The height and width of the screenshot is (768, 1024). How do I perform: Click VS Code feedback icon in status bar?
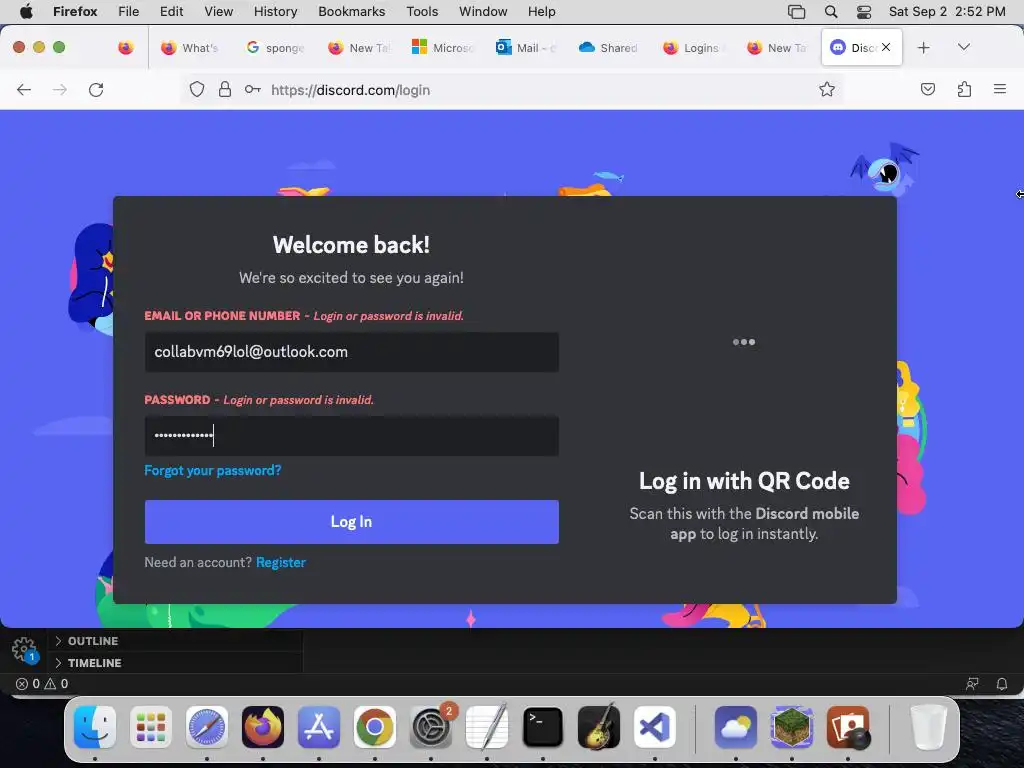tap(972, 684)
